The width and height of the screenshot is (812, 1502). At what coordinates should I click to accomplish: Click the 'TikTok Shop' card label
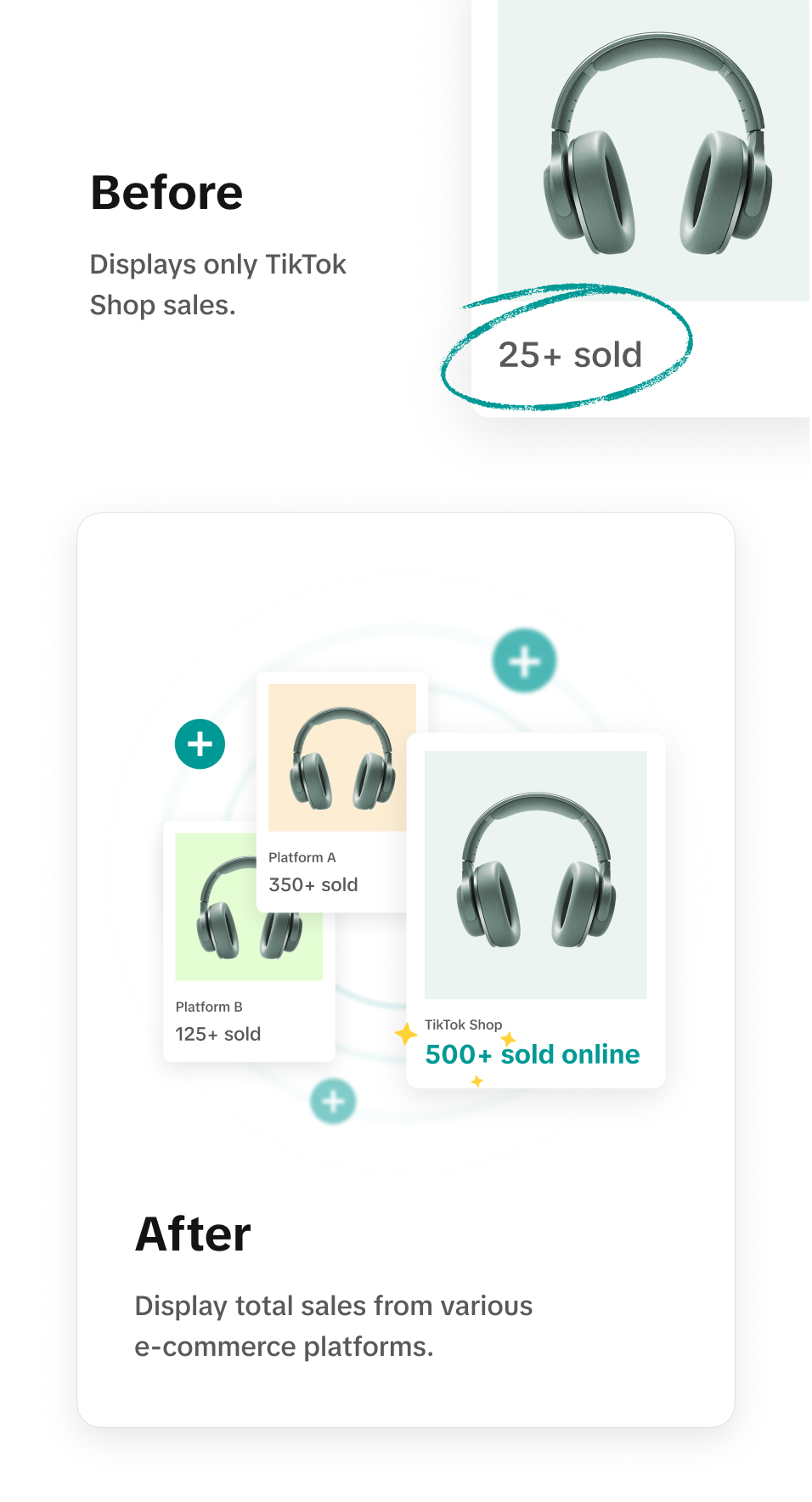coord(463,1025)
